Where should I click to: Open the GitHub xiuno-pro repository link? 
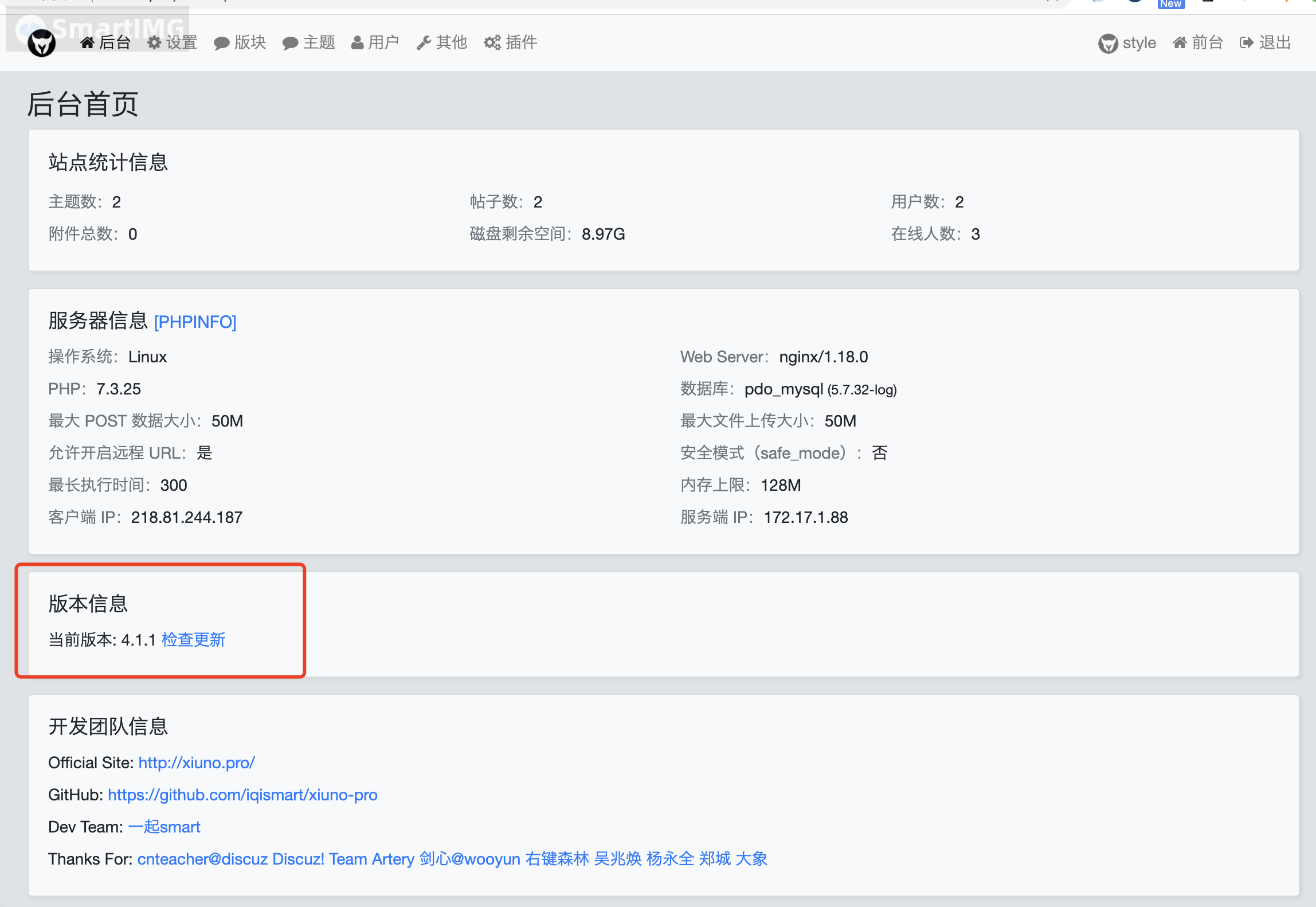pos(242,795)
